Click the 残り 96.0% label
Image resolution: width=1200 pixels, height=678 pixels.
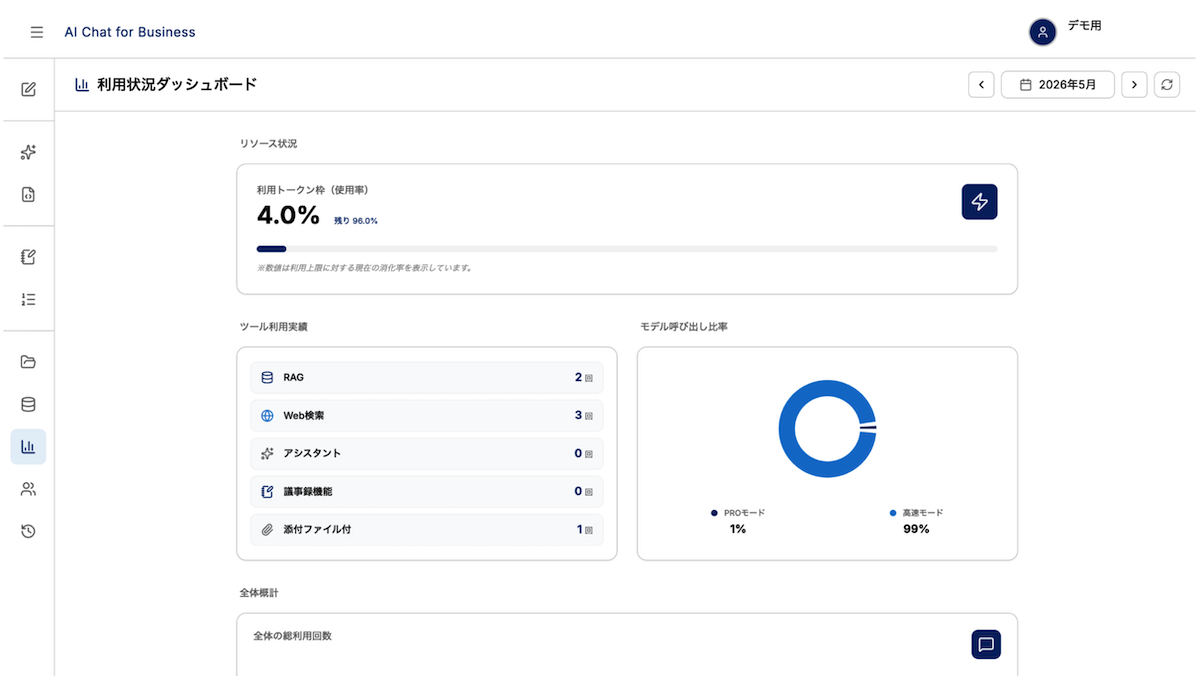(356, 221)
